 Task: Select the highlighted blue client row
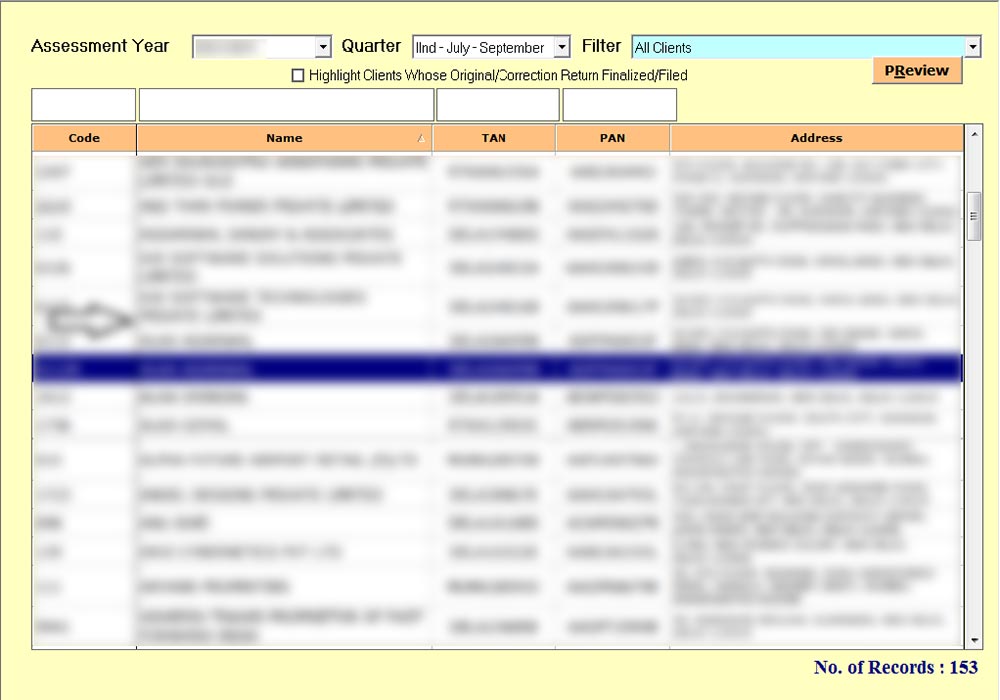pos(497,368)
